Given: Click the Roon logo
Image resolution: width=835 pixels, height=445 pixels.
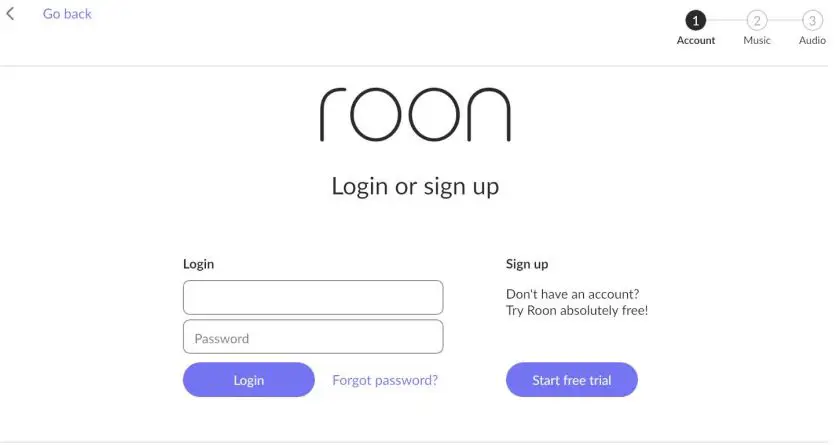Looking at the screenshot, I should pyautogui.click(x=415, y=115).
